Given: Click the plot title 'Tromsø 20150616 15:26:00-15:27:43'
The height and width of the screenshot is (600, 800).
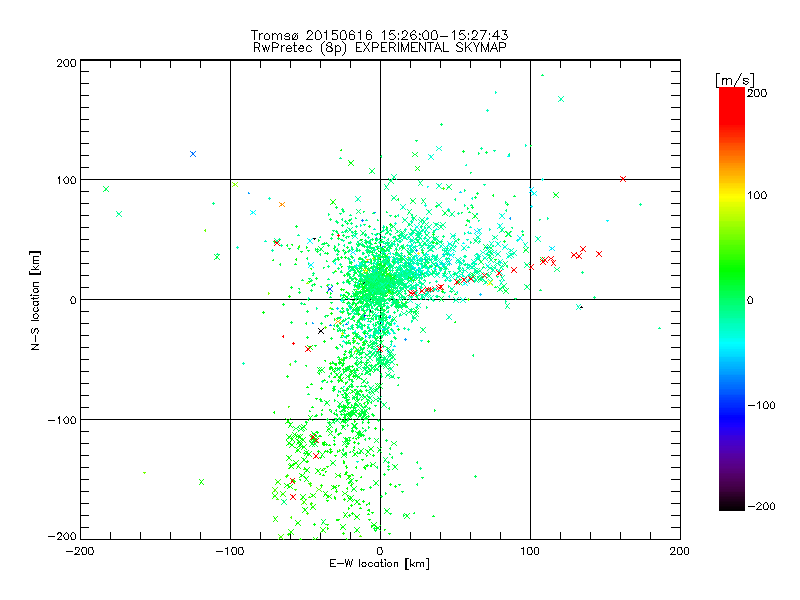Looking at the screenshot, I should pyautogui.click(x=379, y=35).
